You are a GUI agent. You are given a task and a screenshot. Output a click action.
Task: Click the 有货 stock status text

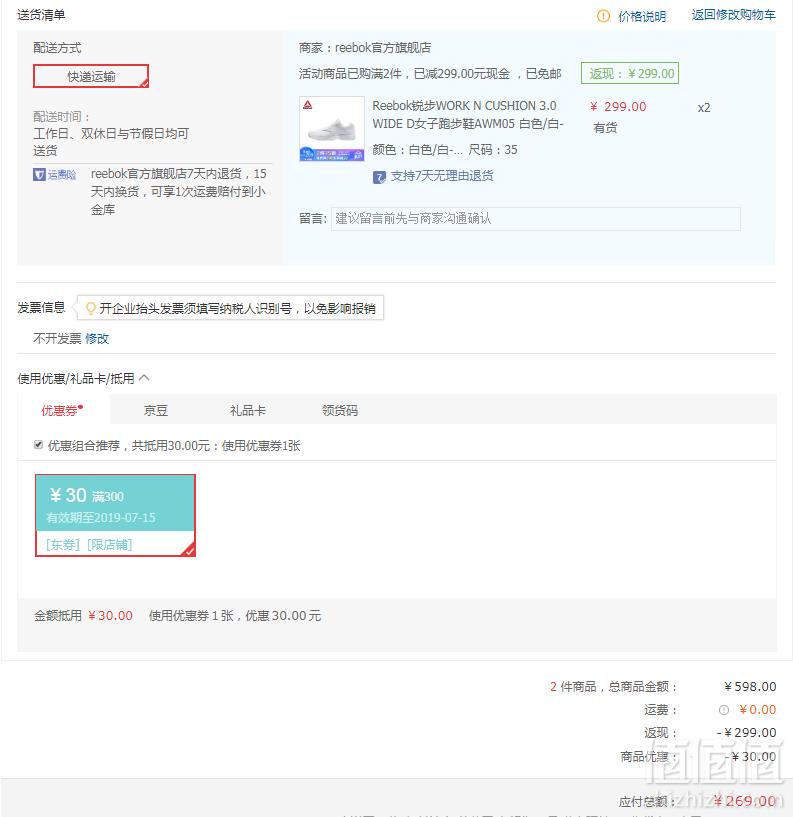click(605, 128)
